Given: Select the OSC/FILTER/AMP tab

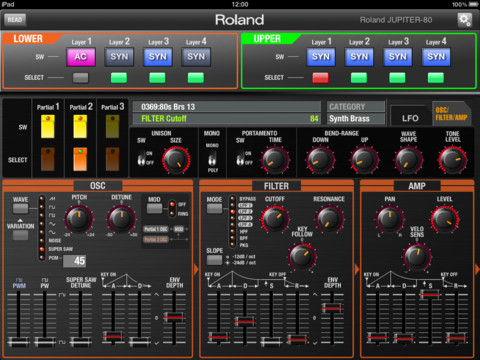Looking at the screenshot, I should coord(451,114).
